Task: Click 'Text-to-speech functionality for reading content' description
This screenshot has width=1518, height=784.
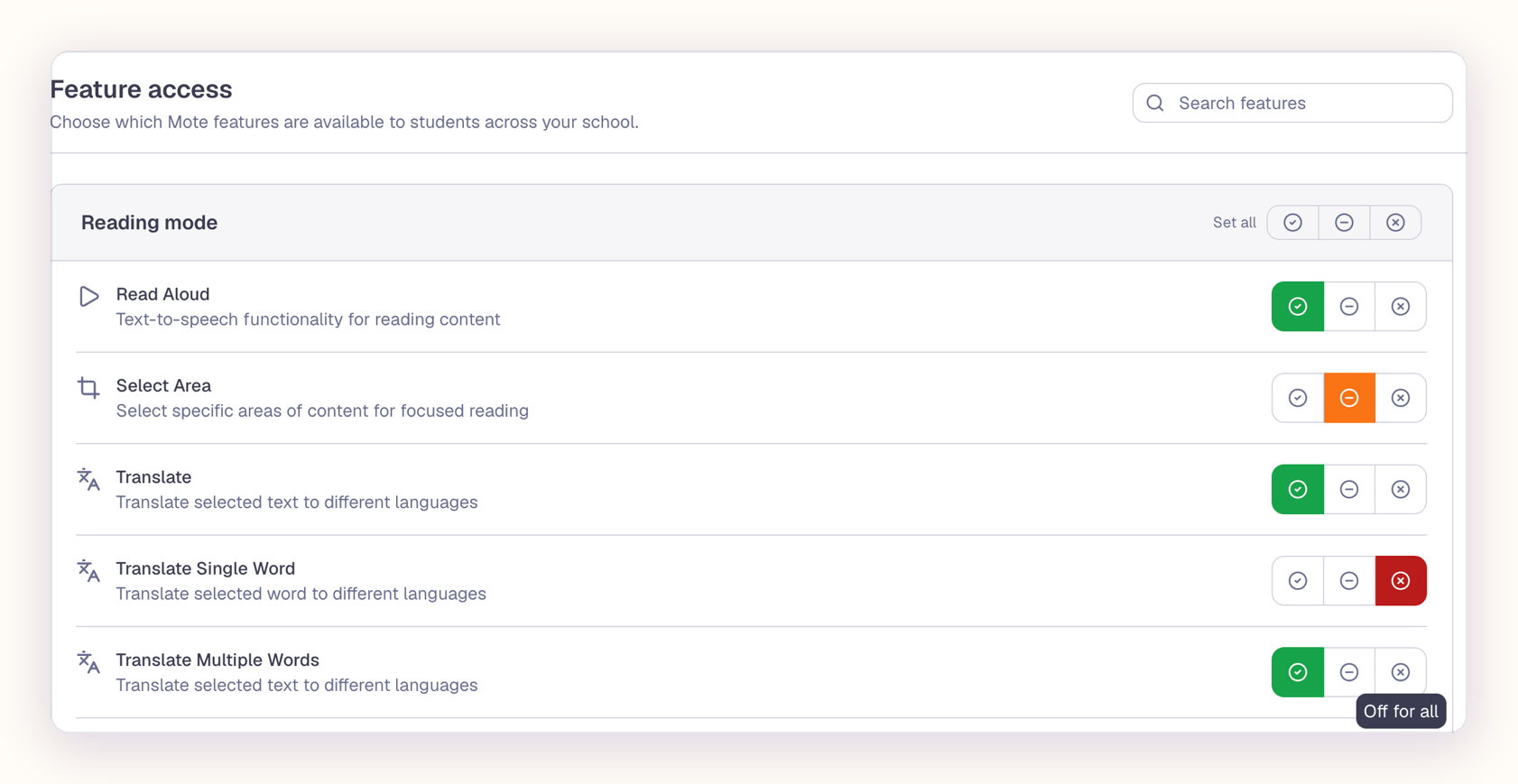Action: tap(308, 319)
